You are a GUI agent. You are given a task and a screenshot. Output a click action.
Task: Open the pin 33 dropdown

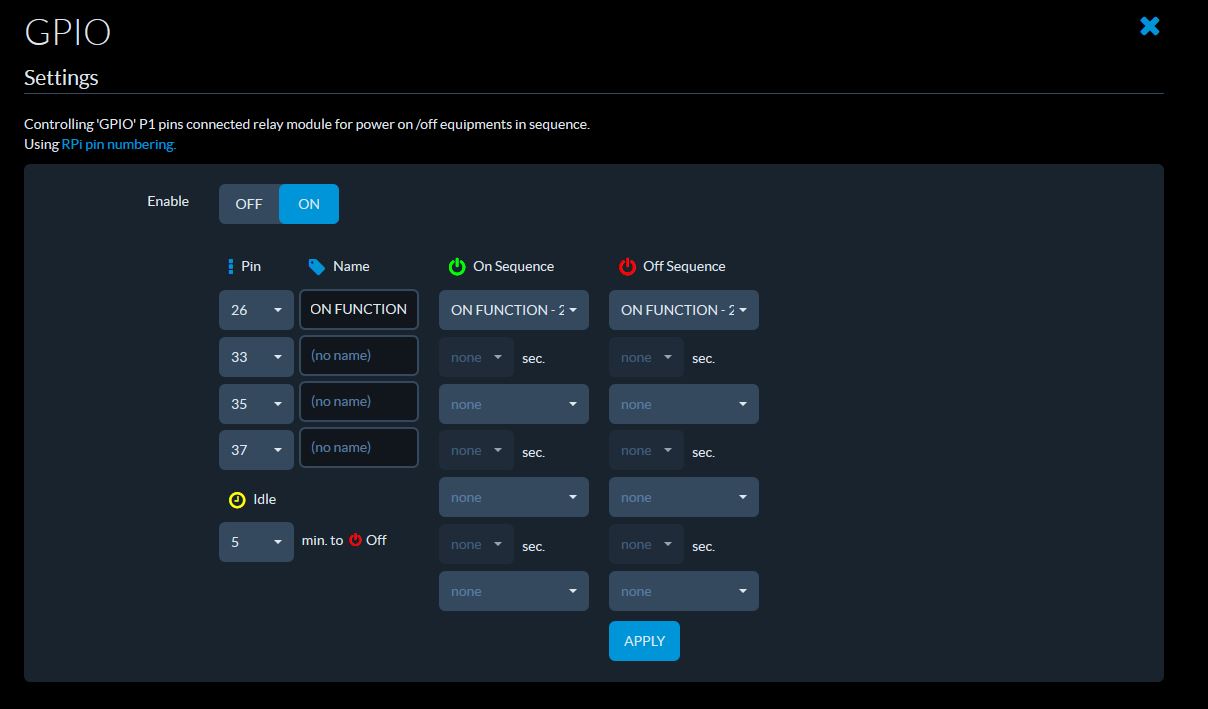(x=256, y=357)
